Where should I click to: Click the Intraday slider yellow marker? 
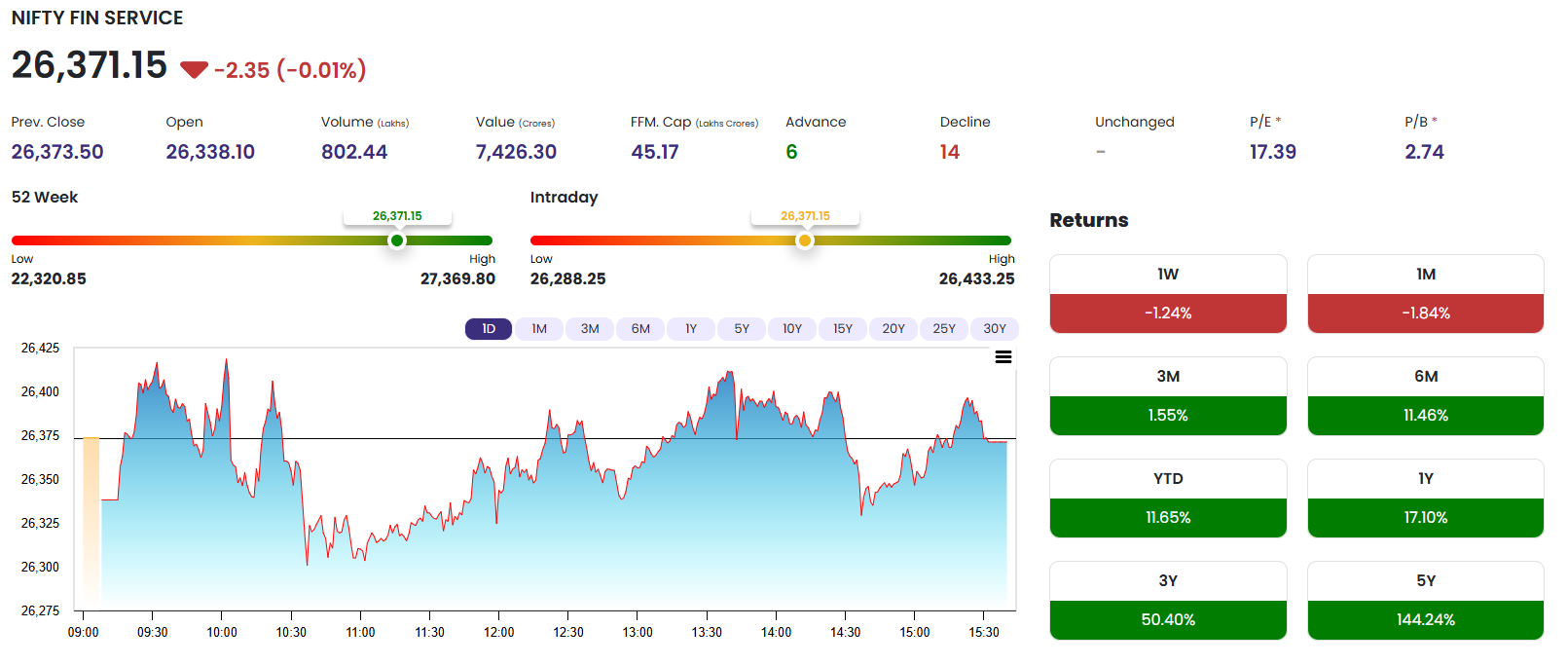click(804, 240)
